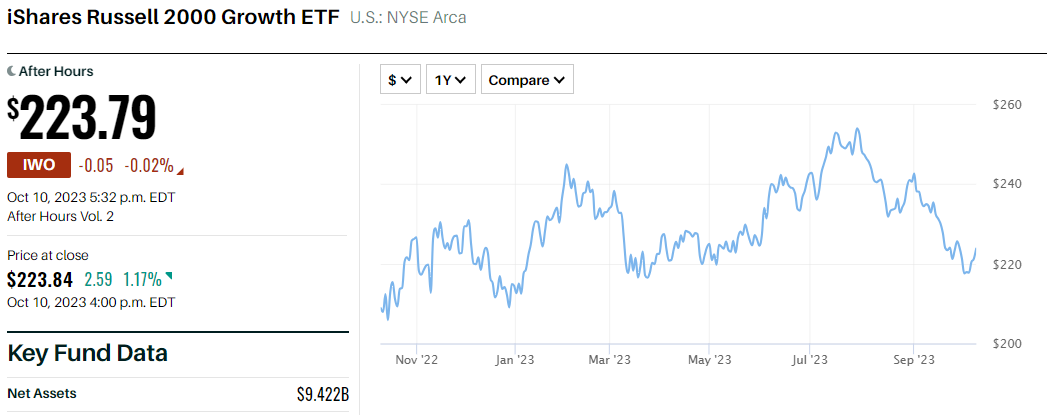Click the Jul '23 chart axis label
The height and width of the screenshot is (415, 1047).
[x=809, y=359]
